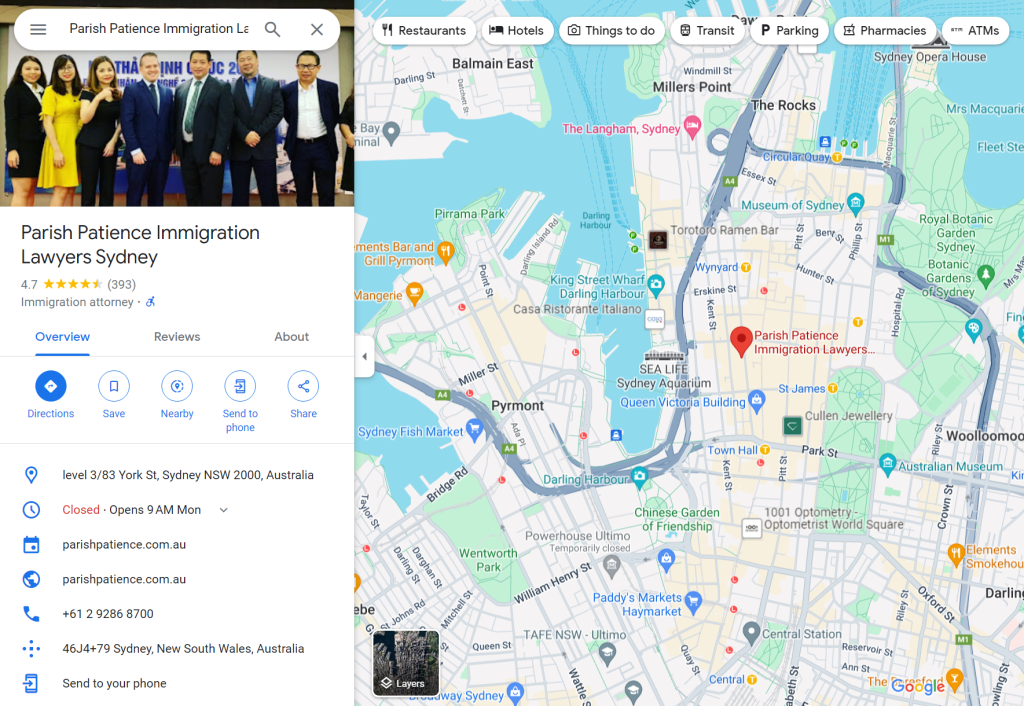This screenshot has height=706, width=1024.
Task: Click the Grill Pyrmont restaurant marker
Action: (445, 251)
